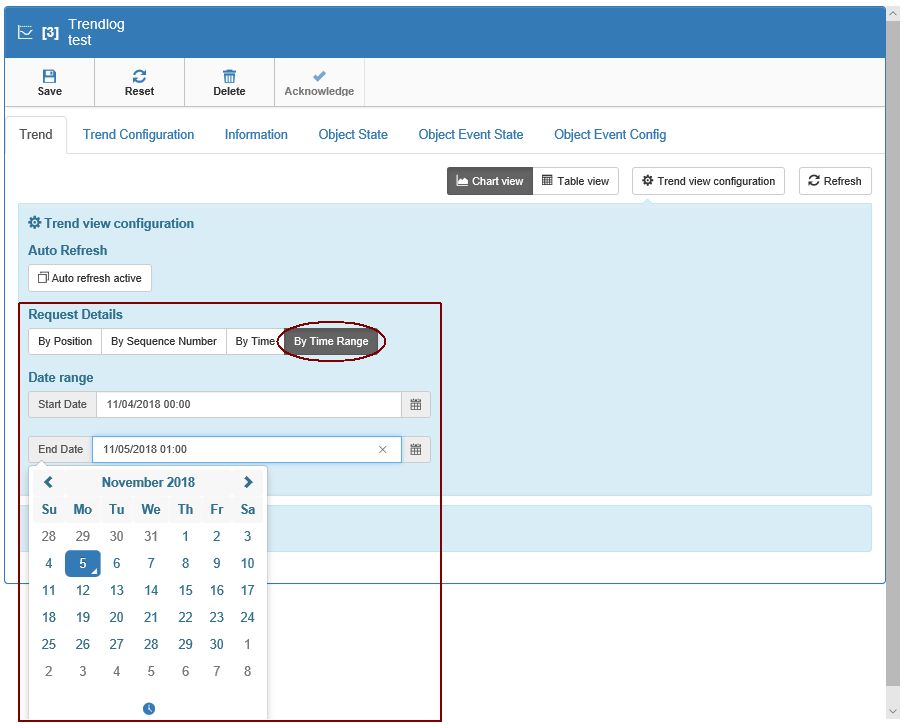
Task: Click the Reset refresh icon
Action: [139, 76]
